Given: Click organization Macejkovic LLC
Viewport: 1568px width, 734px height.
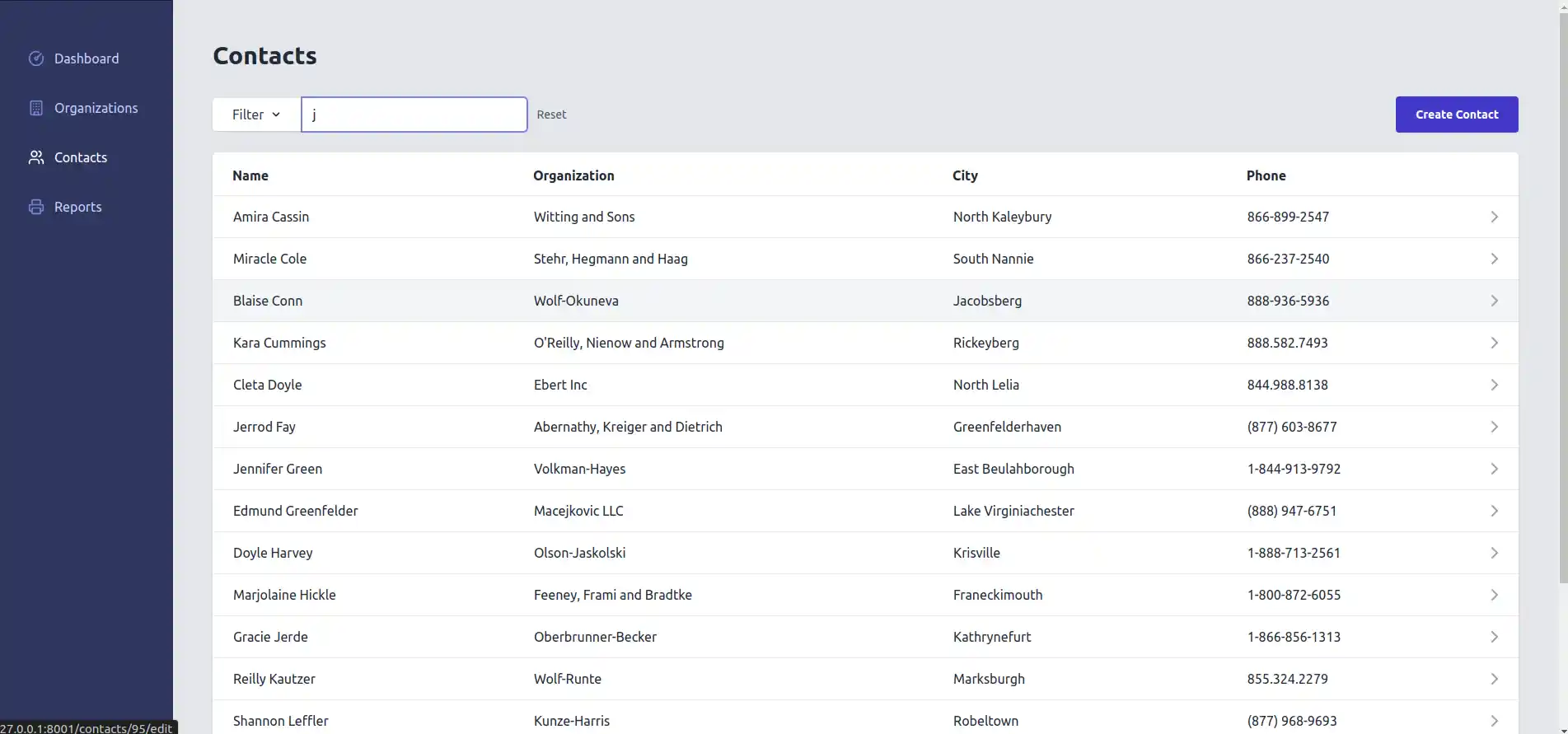Looking at the screenshot, I should 578,511.
